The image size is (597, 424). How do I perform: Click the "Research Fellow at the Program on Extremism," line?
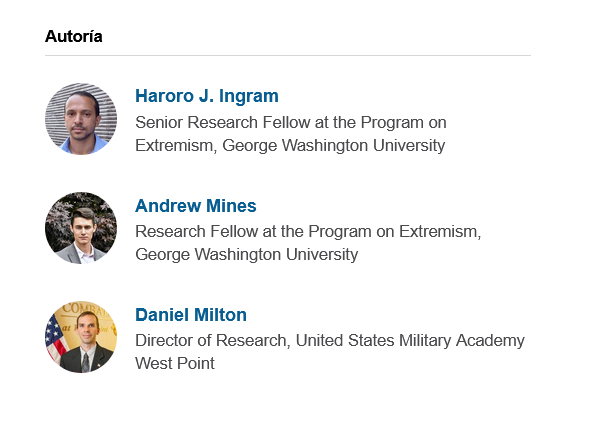308,231
